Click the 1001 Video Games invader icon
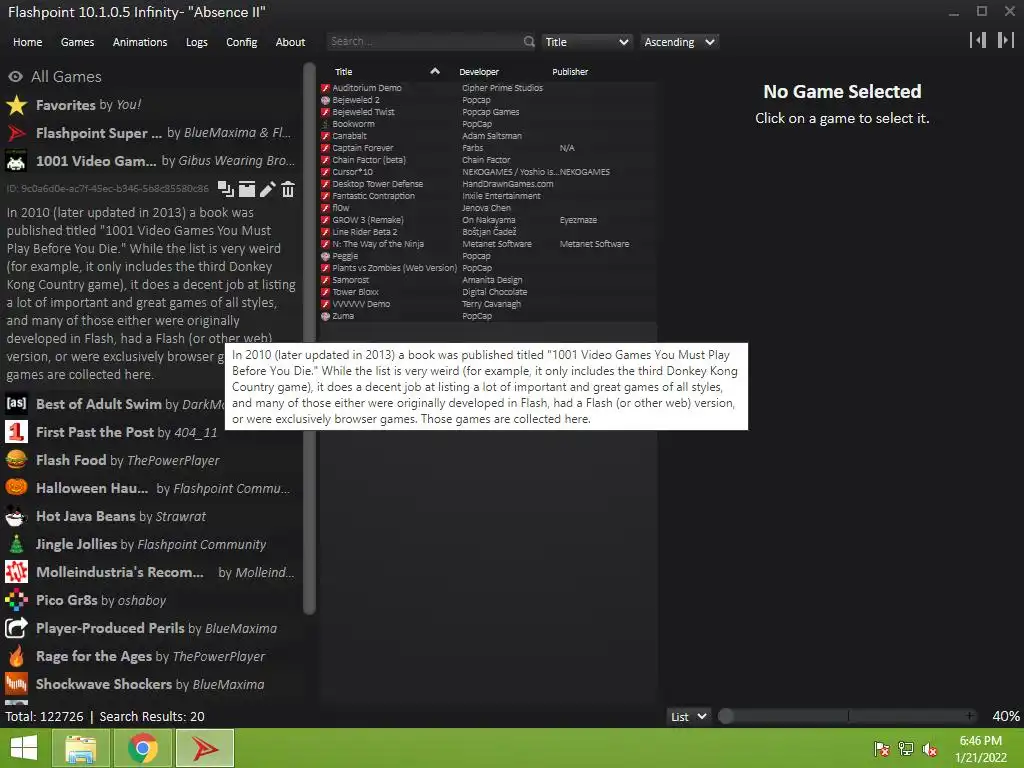The height and width of the screenshot is (768, 1024). 16,161
